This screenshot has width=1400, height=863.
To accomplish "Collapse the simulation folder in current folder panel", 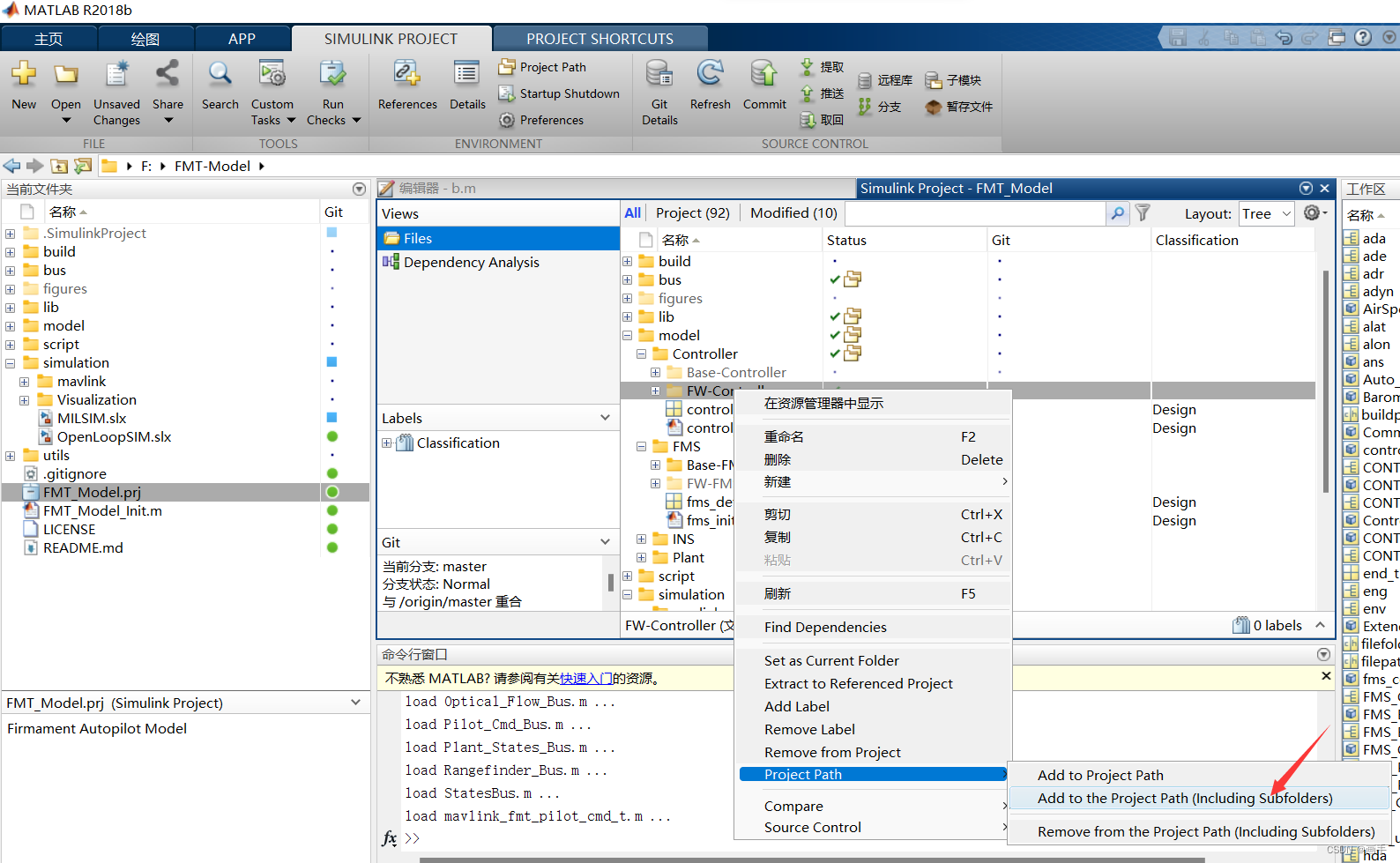I will [10, 363].
